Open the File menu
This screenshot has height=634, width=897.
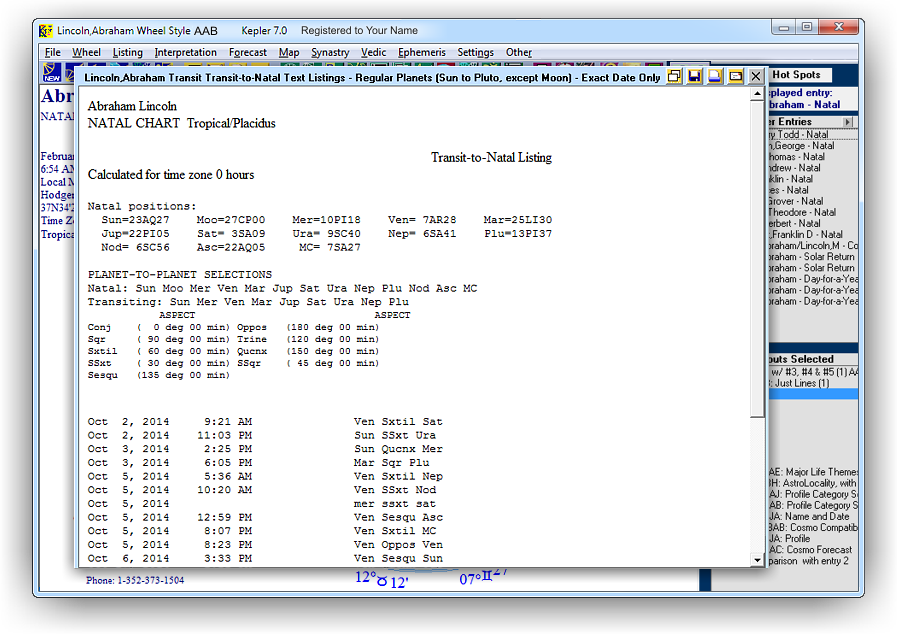point(52,53)
